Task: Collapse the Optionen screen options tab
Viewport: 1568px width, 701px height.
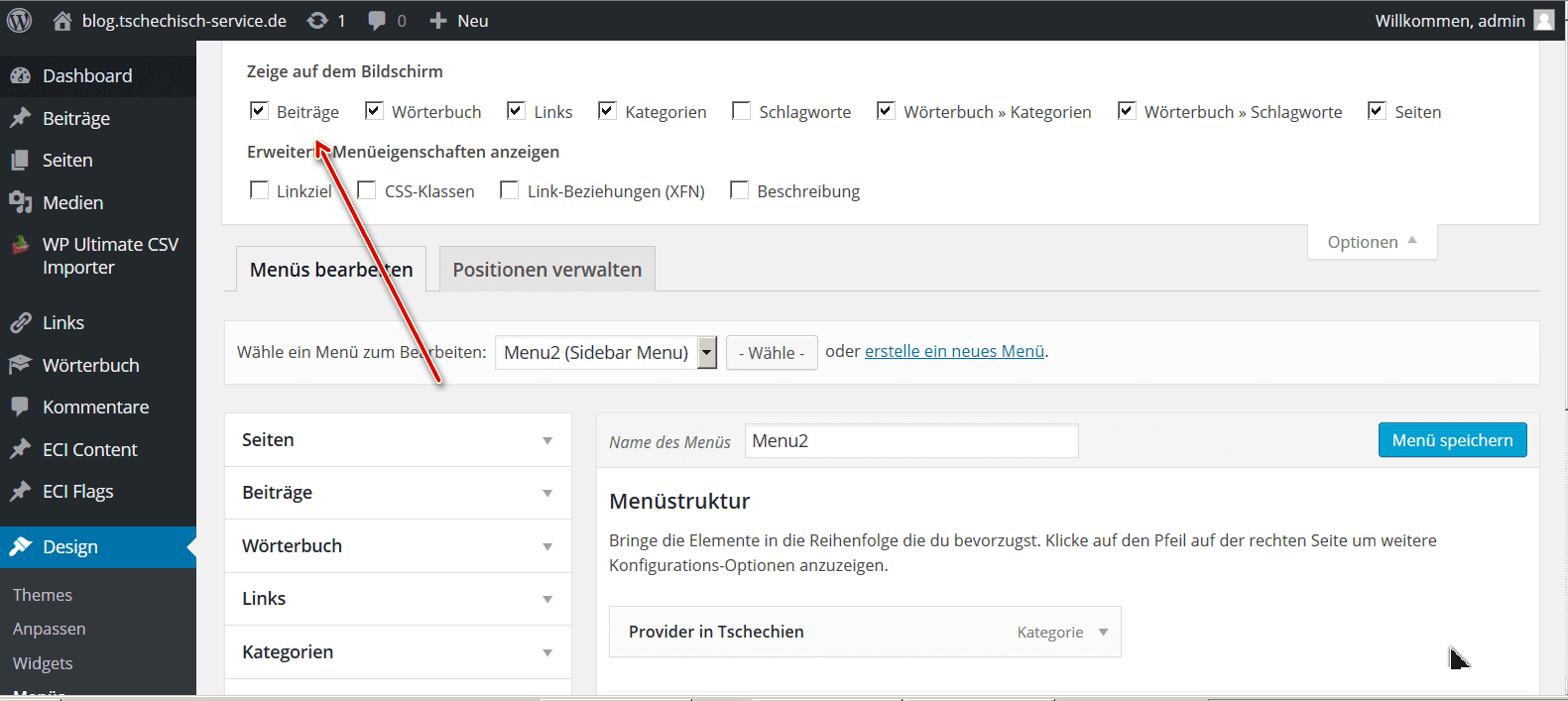Action: click(x=1373, y=242)
